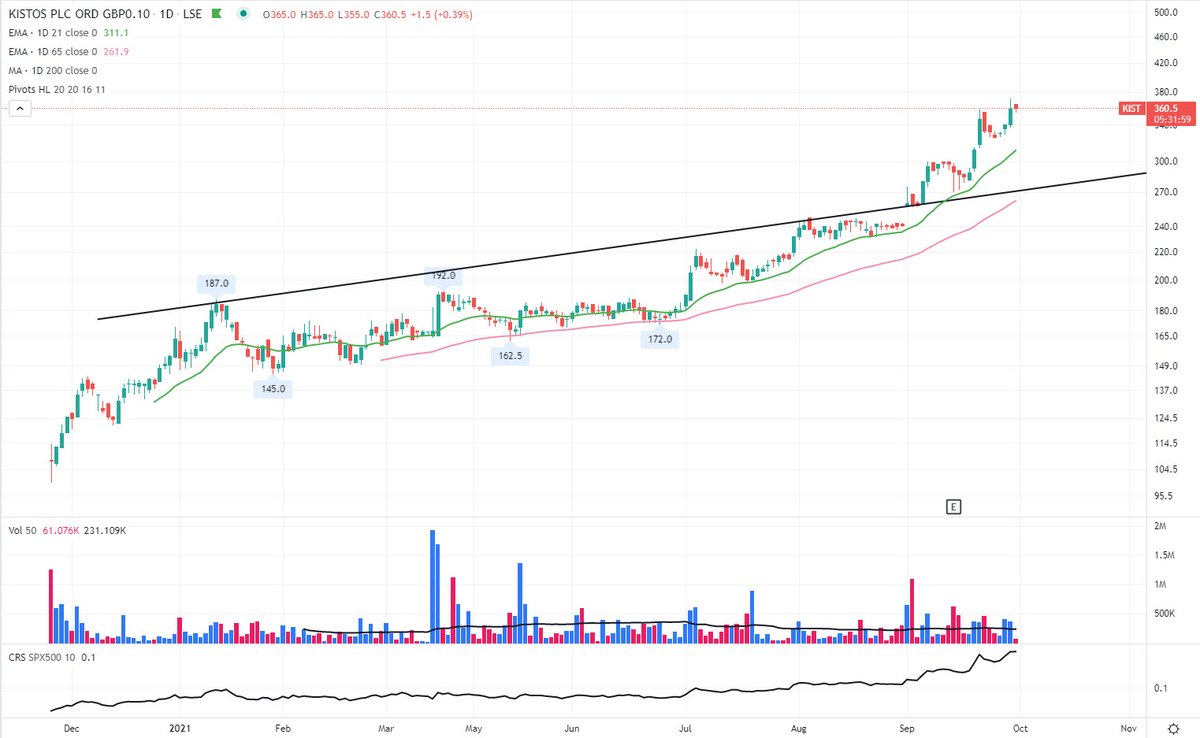Click the 500.0 price axis label
1200x738 pixels.
(x=1168, y=12)
